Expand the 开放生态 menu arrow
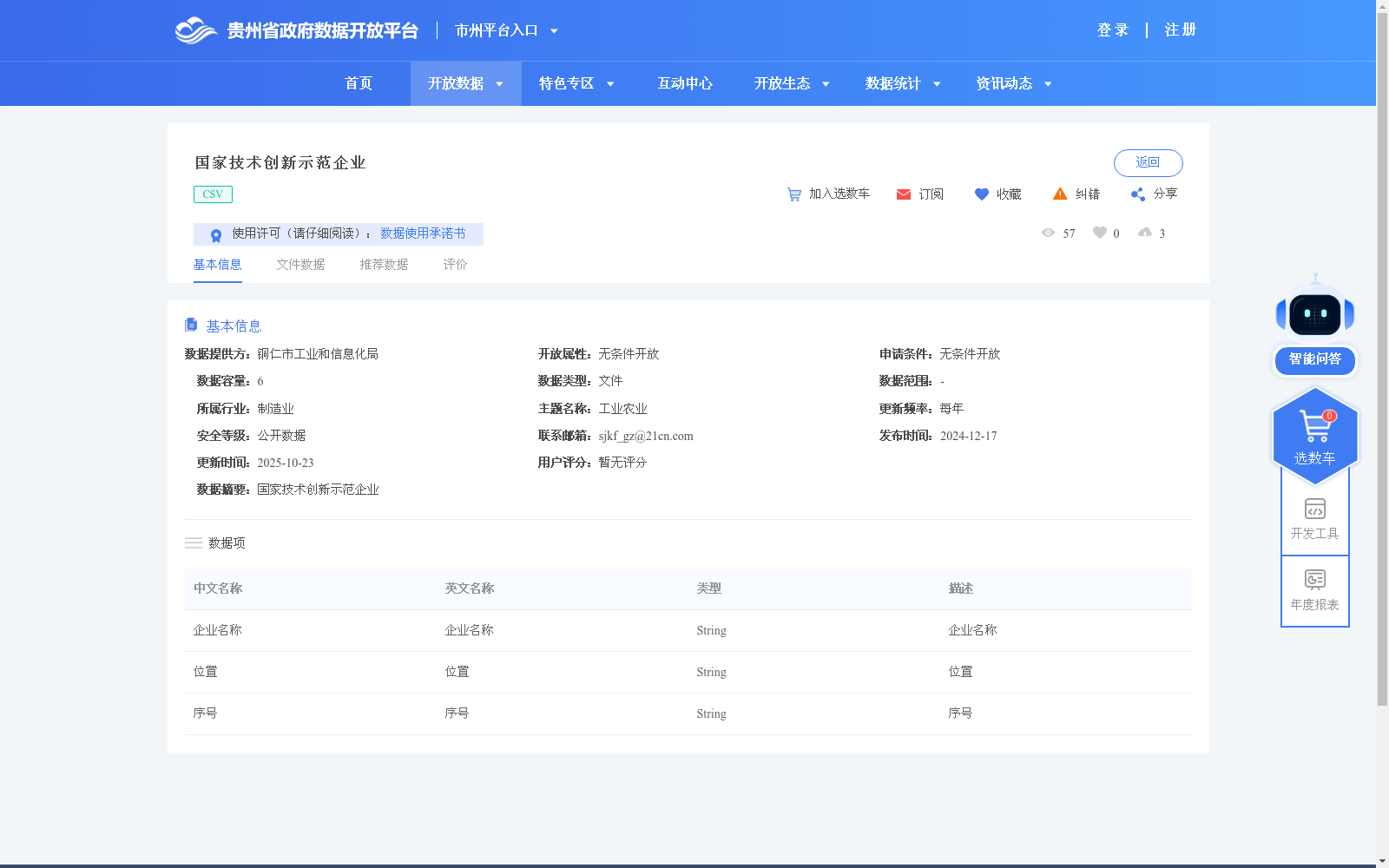This screenshot has width=1389, height=868. (x=826, y=84)
